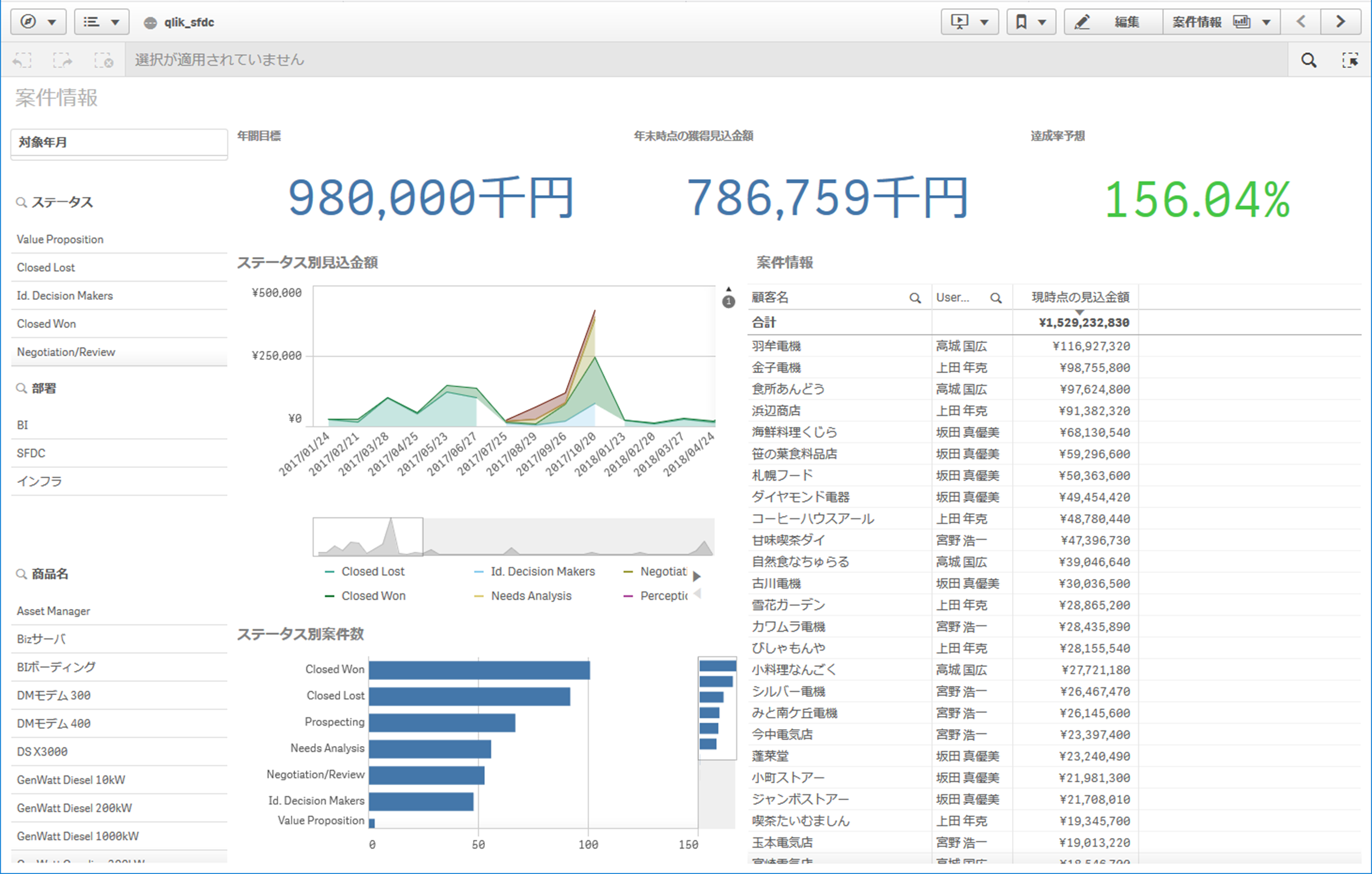
Task: Click the edit pencil icon in toolbar
Action: point(1083,19)
